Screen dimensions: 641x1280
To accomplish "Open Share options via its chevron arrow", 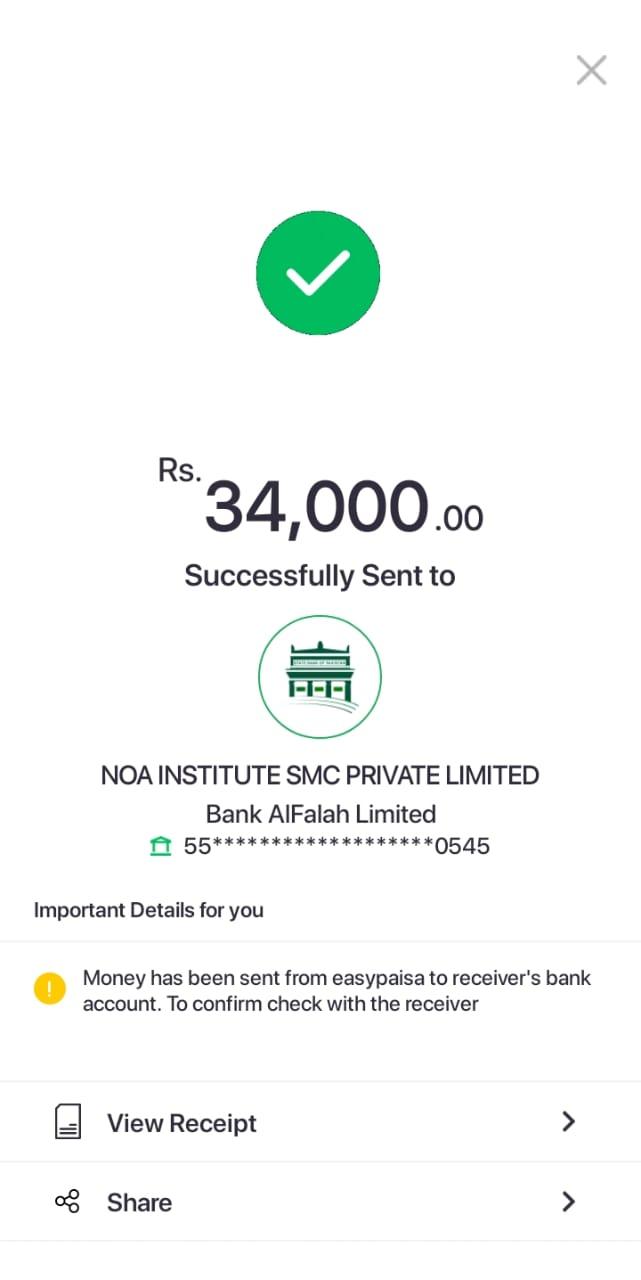I will click(568, 1202).
